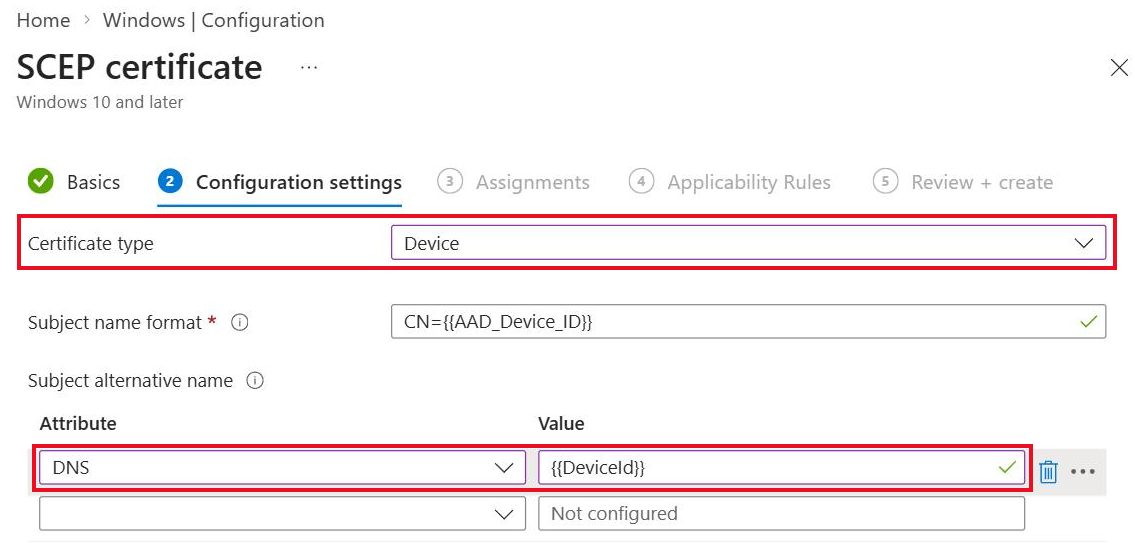This screenshot has height=546, width=1135.
Task: Expand the empty attribute dropdown
Action: point(282,513)
